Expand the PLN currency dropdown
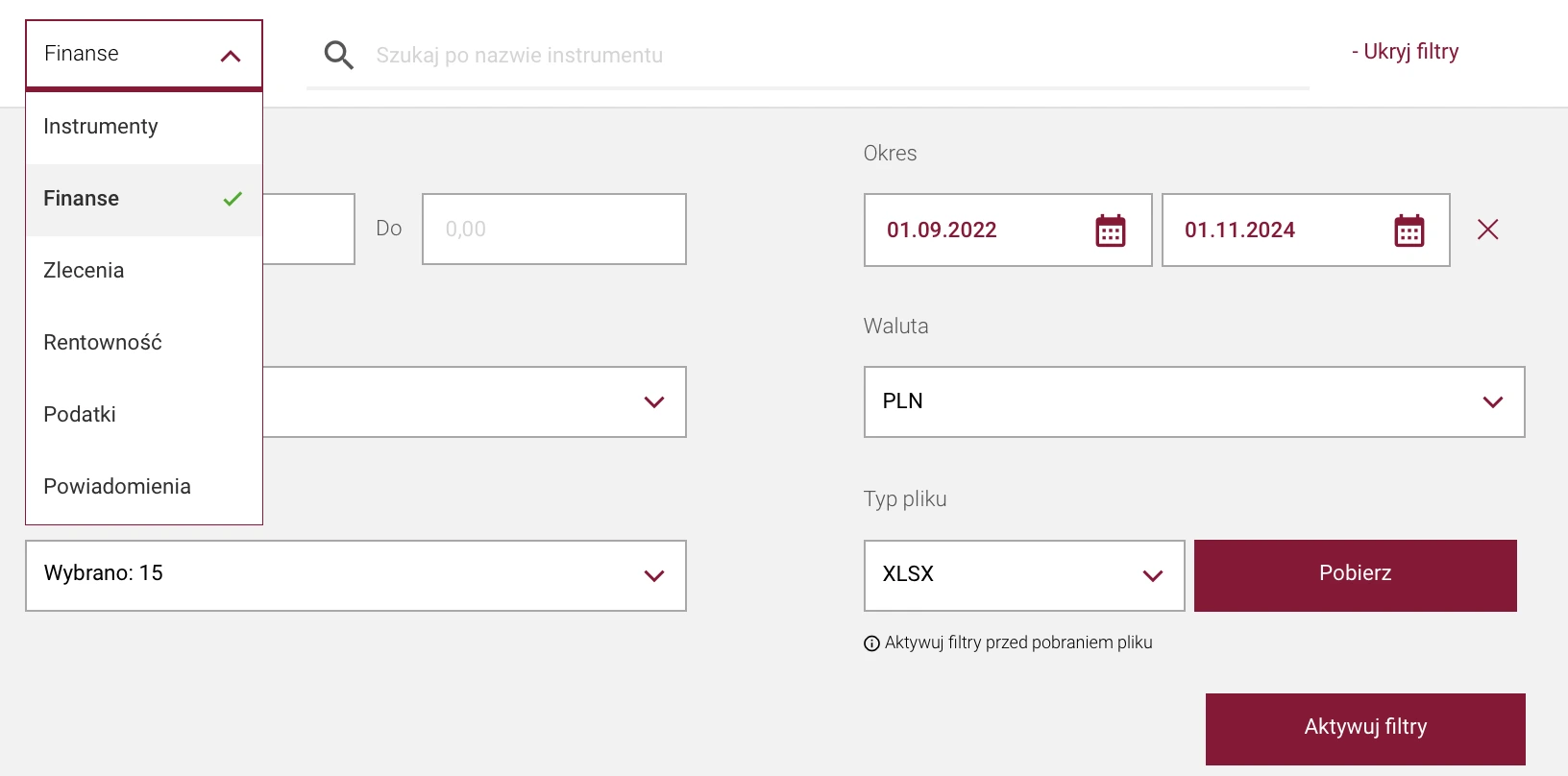Screen dimensions: 1568x776 coord(1492,401)
